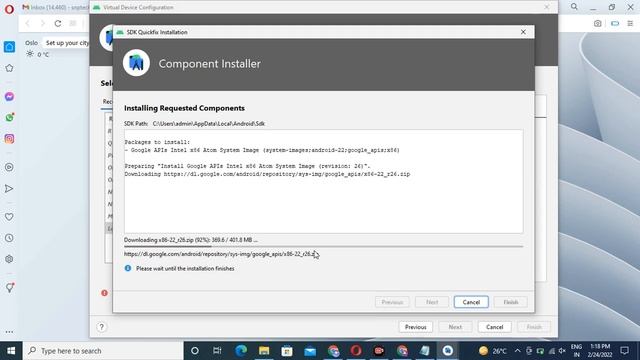The image size is (640, 360).
Task: Open Microsoft Edge from taskbar
Action: tap(241, 351)
